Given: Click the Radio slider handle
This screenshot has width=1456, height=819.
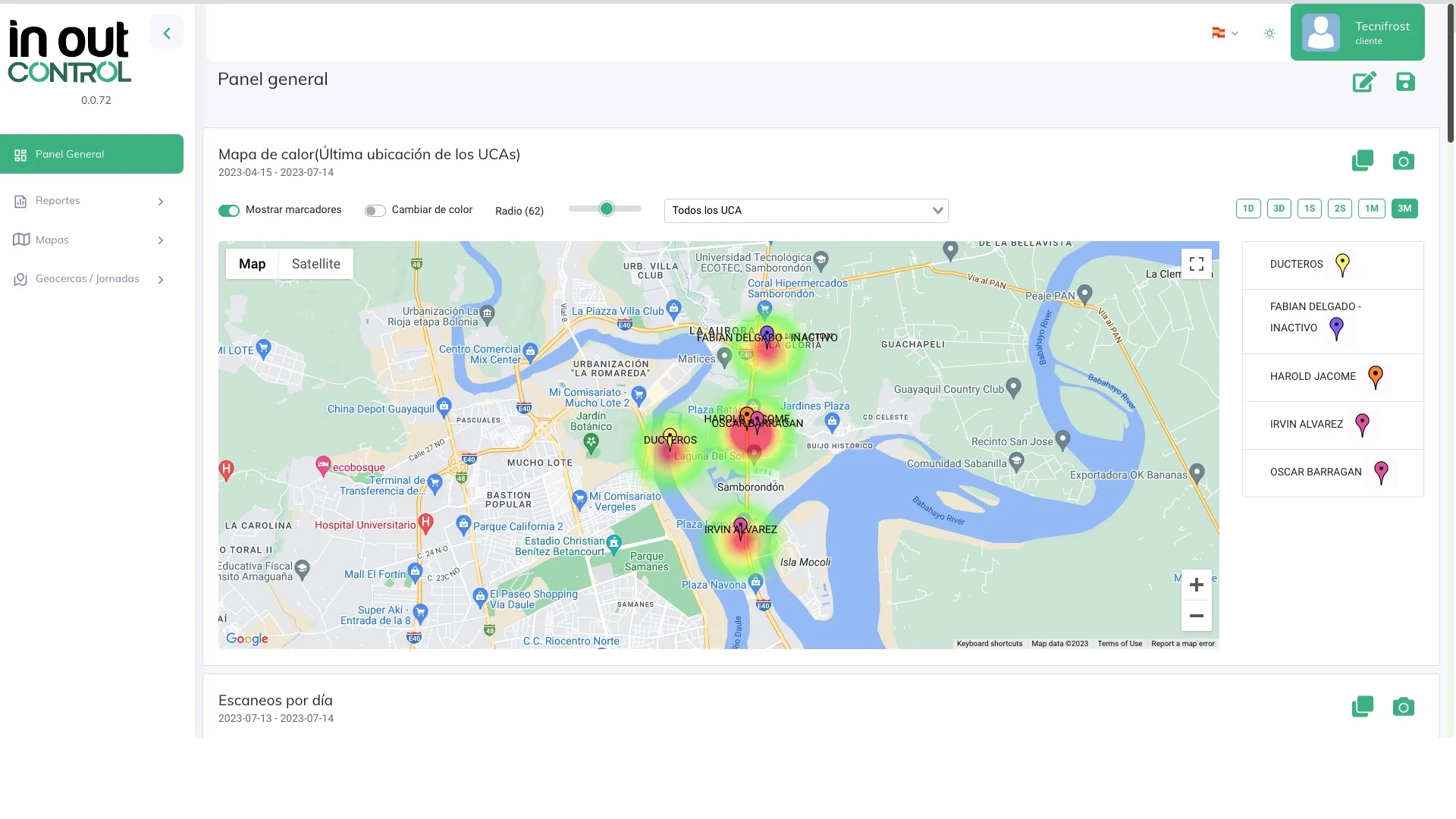Looking at the screenshot, I should click(x=606, y=209).
